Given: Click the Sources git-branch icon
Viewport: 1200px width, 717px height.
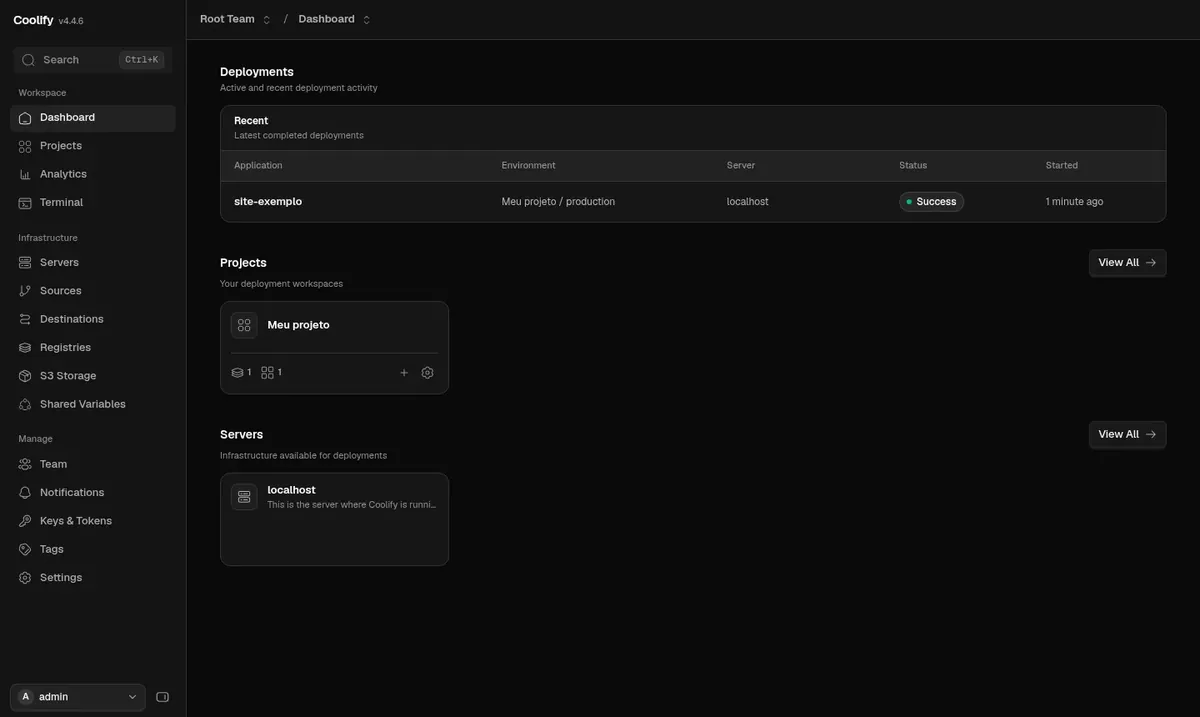Looking at the screenshot, I should 25,291.
